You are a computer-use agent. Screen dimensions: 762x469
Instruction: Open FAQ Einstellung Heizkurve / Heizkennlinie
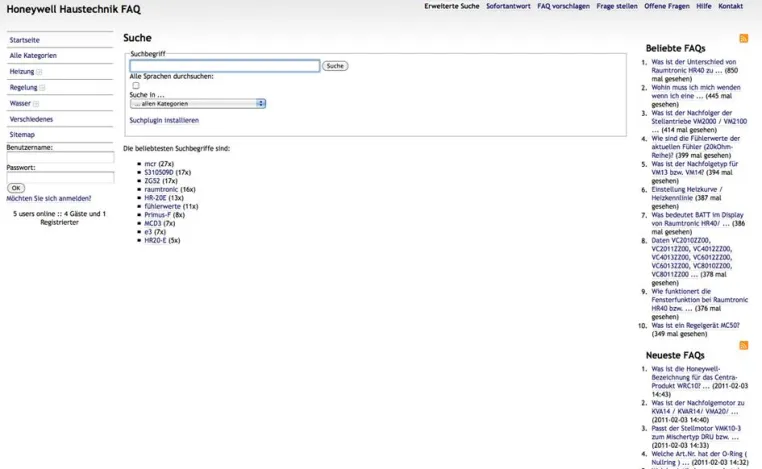pyautogui.click(x=687, y=193)
